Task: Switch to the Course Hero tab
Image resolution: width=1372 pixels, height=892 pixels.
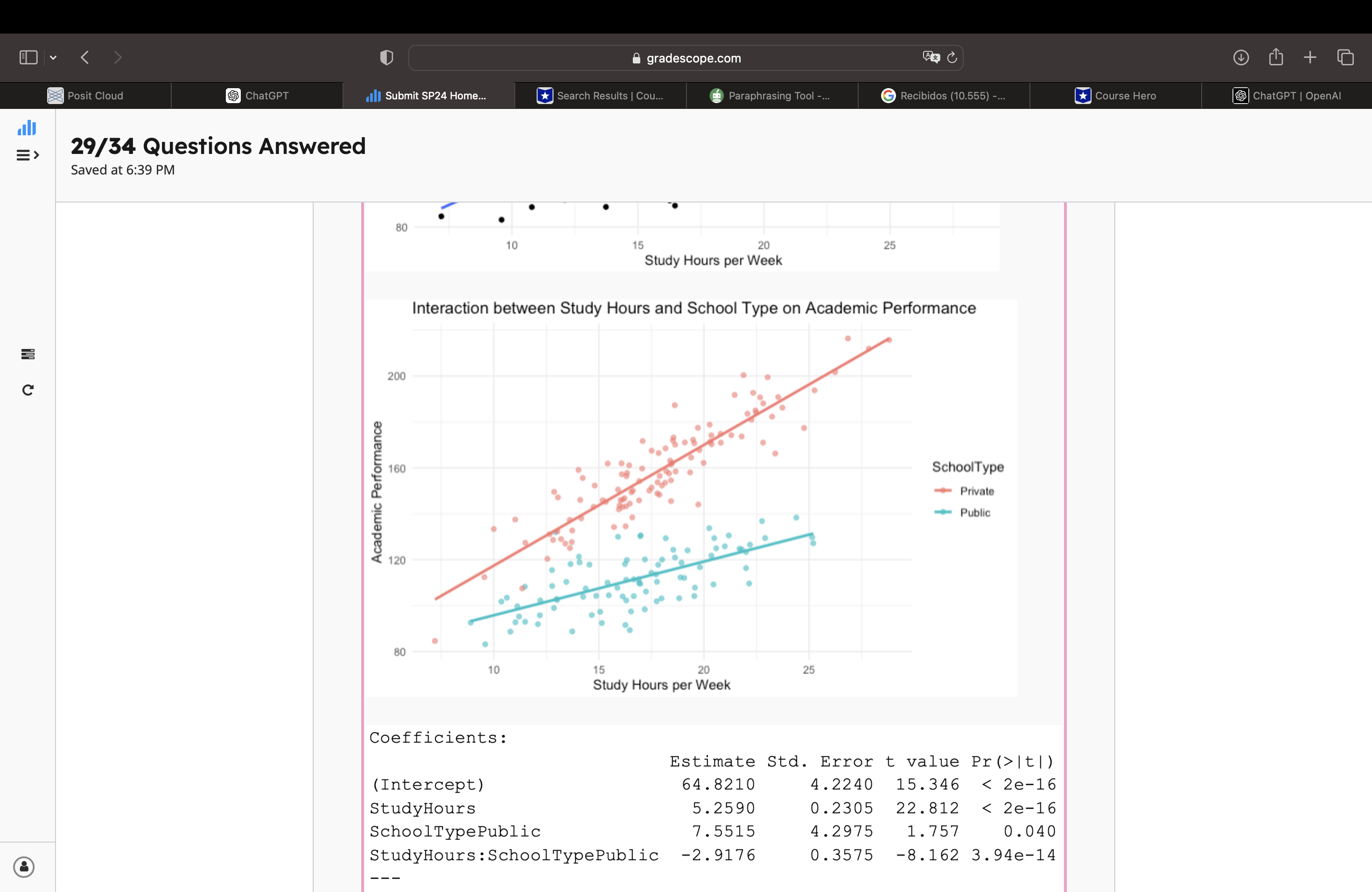Action: pos(1115,96)
